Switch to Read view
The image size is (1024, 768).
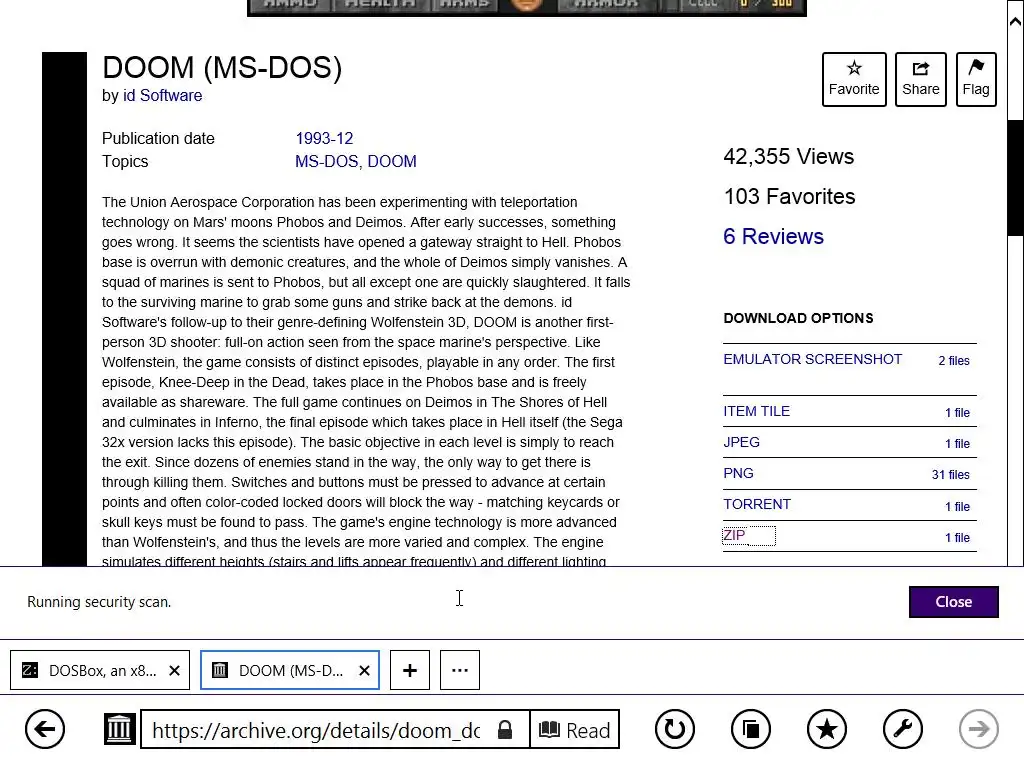575,729
